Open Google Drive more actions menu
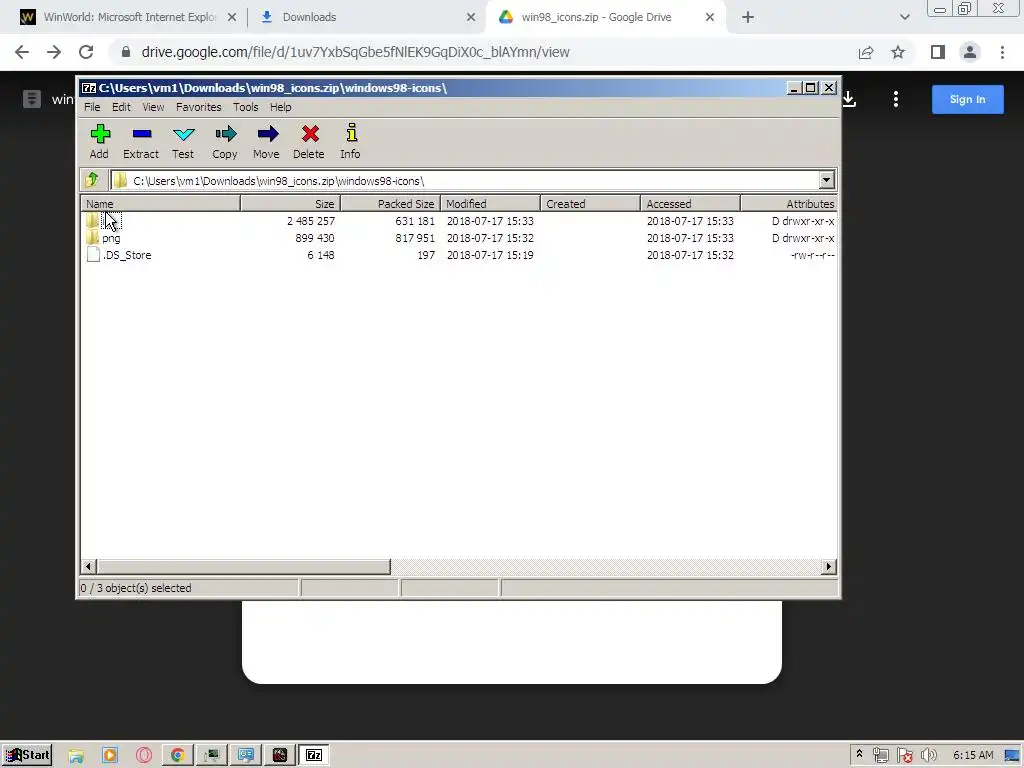This screenshot has width=1024, height=768. 896,99
